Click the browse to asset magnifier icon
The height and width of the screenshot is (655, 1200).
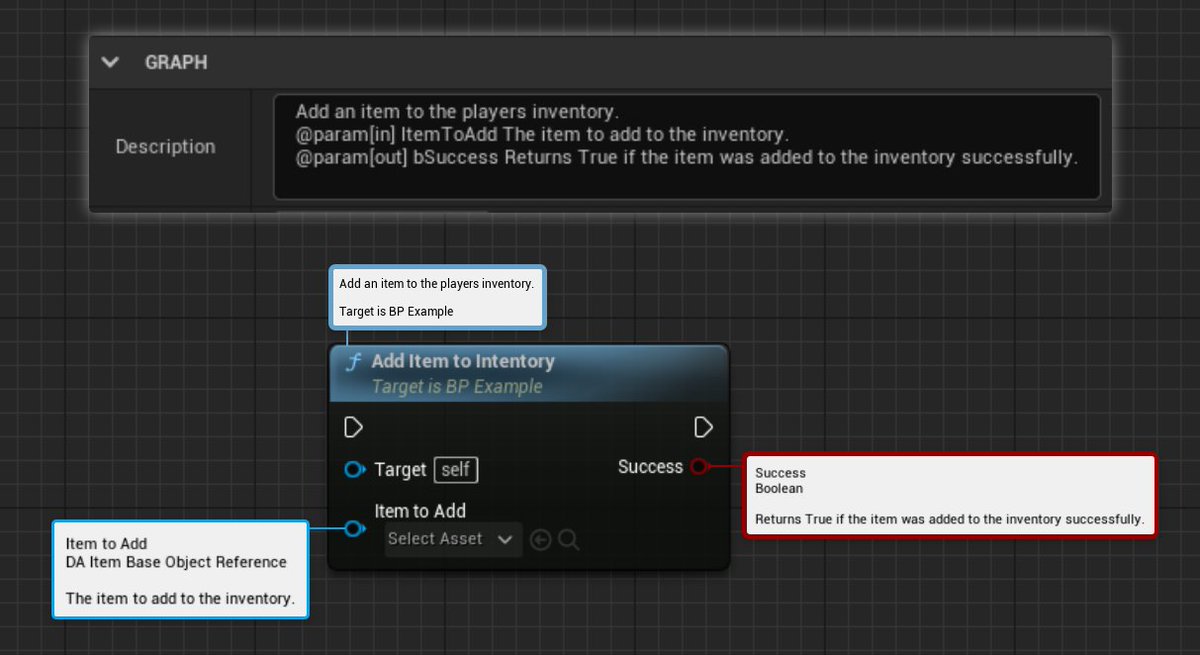pos(569,540)
